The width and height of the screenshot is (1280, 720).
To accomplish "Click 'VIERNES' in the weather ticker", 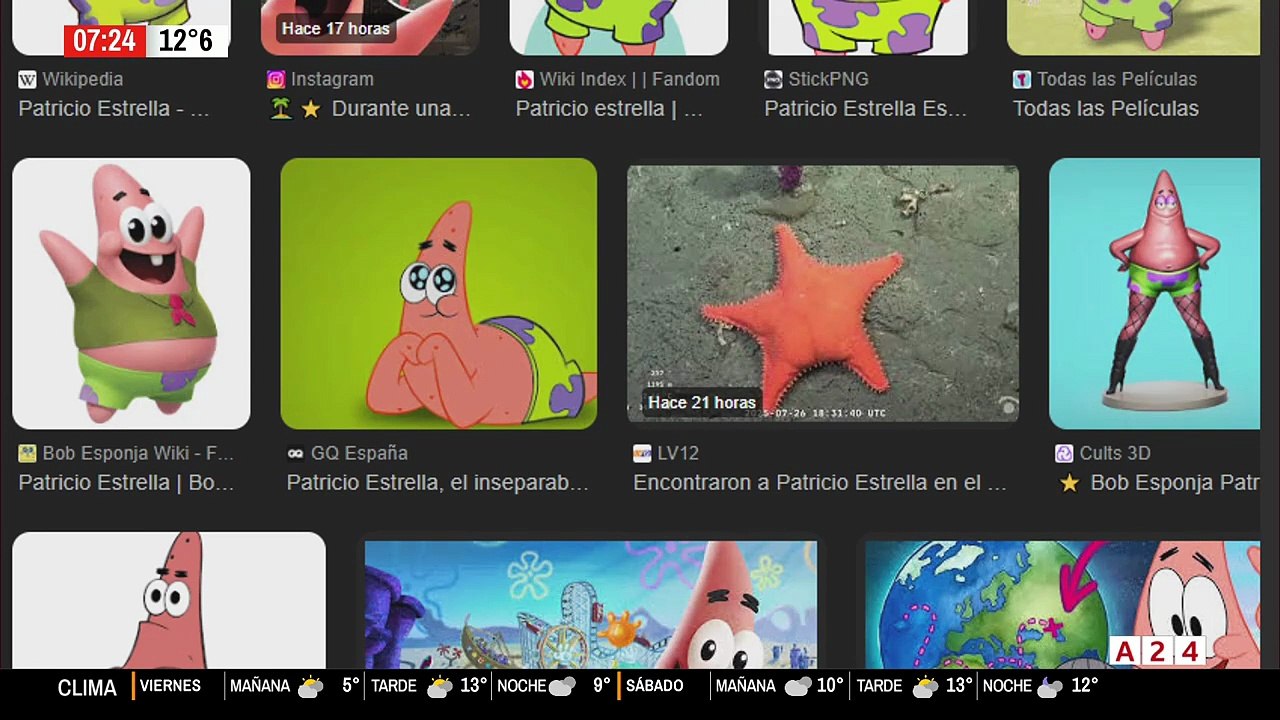I will pos(170,686).
